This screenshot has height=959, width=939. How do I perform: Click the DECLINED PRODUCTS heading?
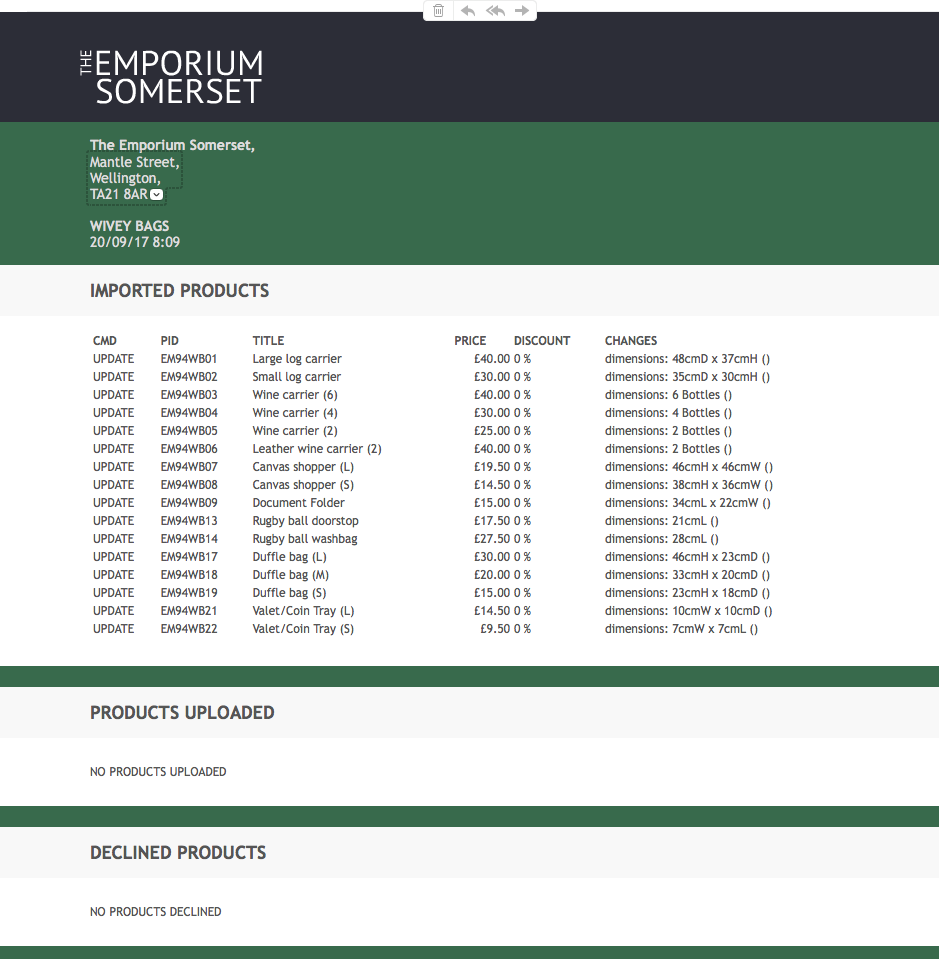[x=177, y=853]
